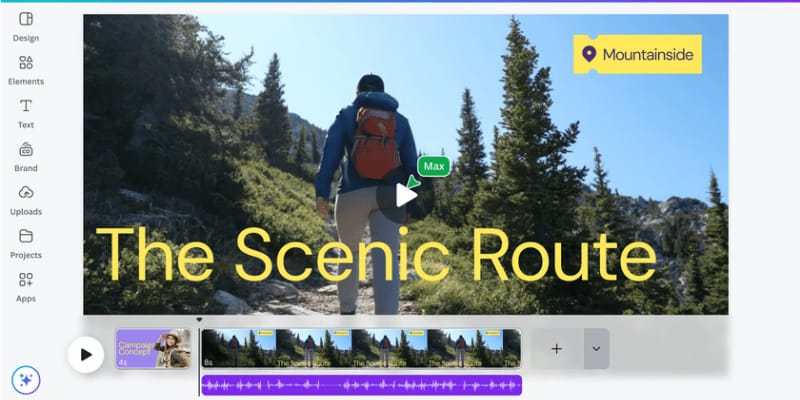
Task: Select the purple audio waveform track
Action: pos(361,385)
